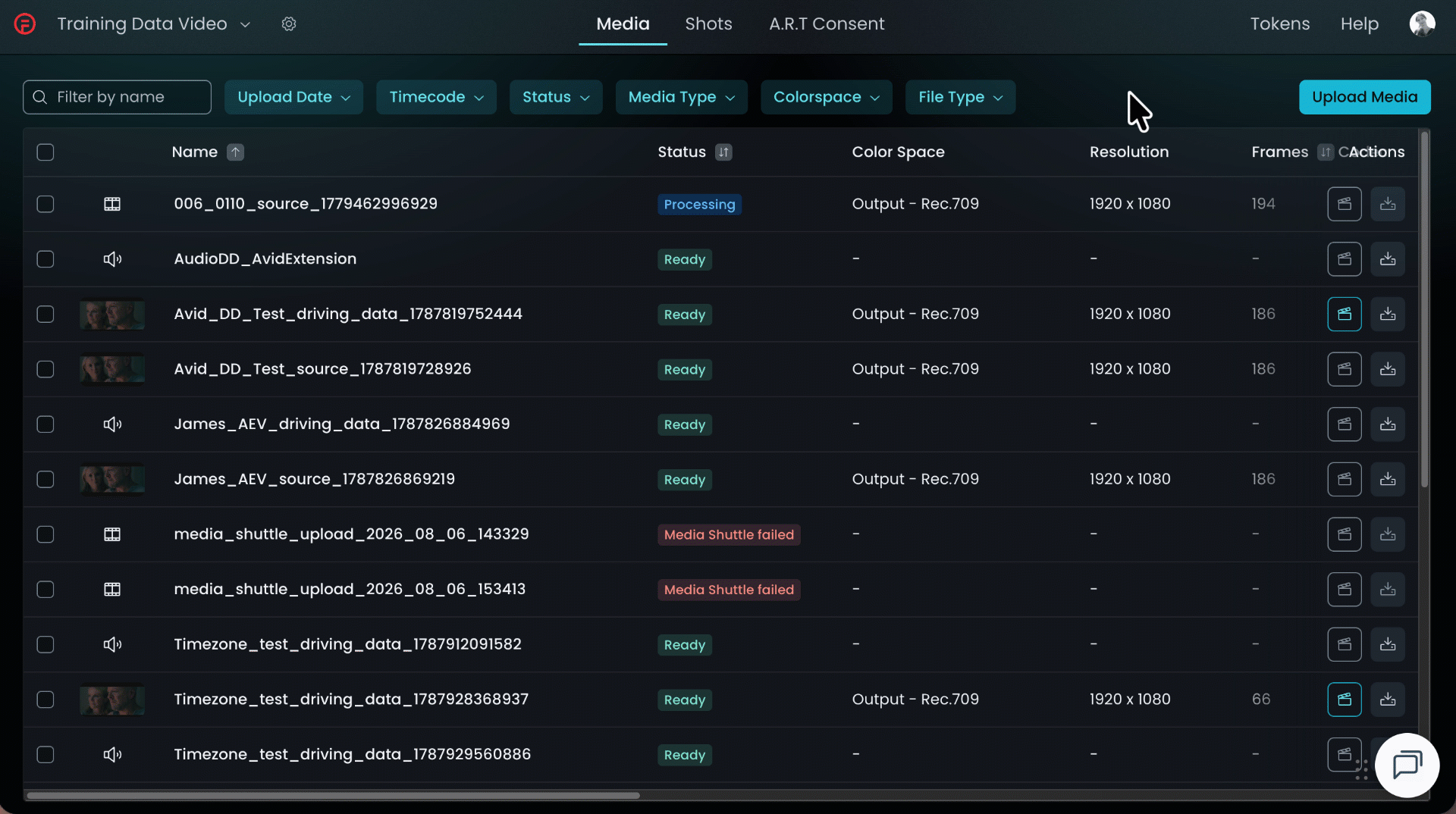
Task: Click thumbnail of Avid_DD_Test_driving_data row
Action: pos(112,315)
